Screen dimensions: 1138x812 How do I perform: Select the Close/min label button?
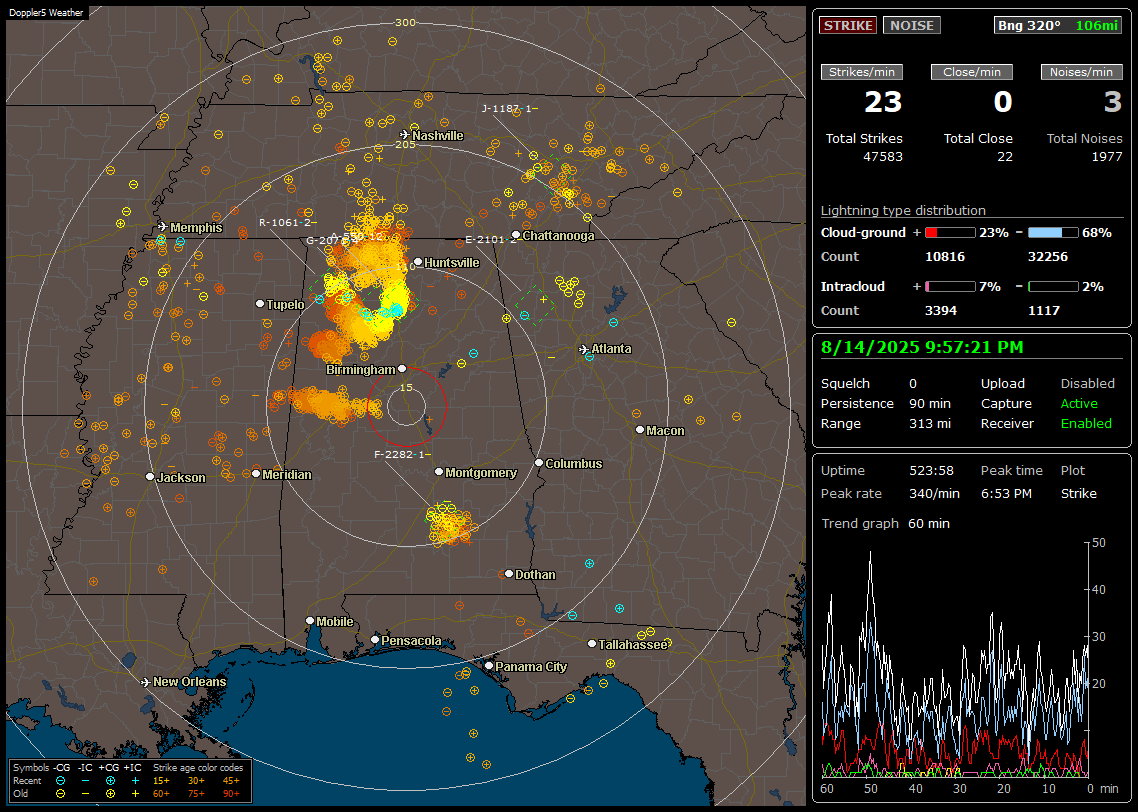point(972,72)
